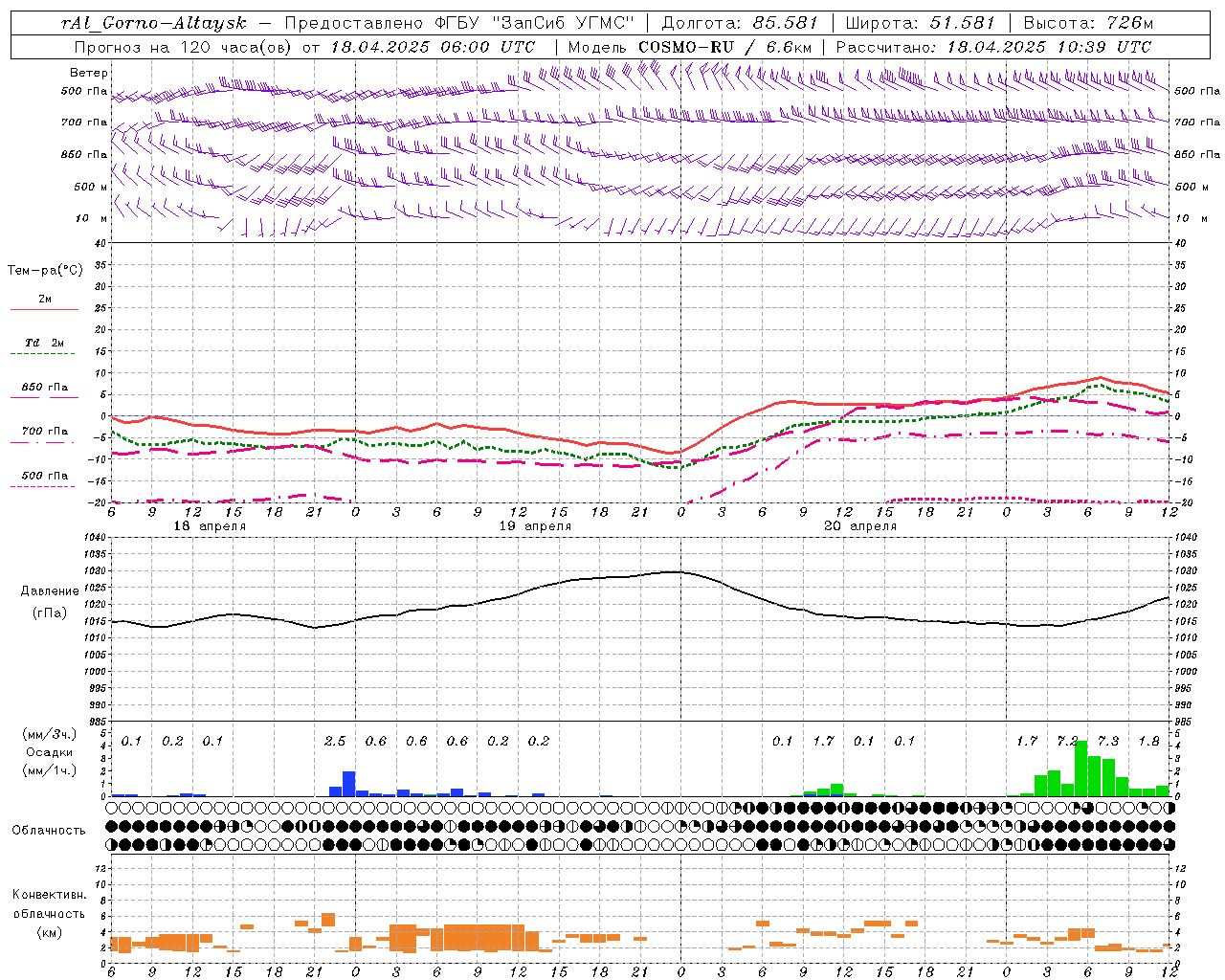1225x980 pixels.
Task: Click the 3-hour precipitation value 2.5
Action: point(335,742)
